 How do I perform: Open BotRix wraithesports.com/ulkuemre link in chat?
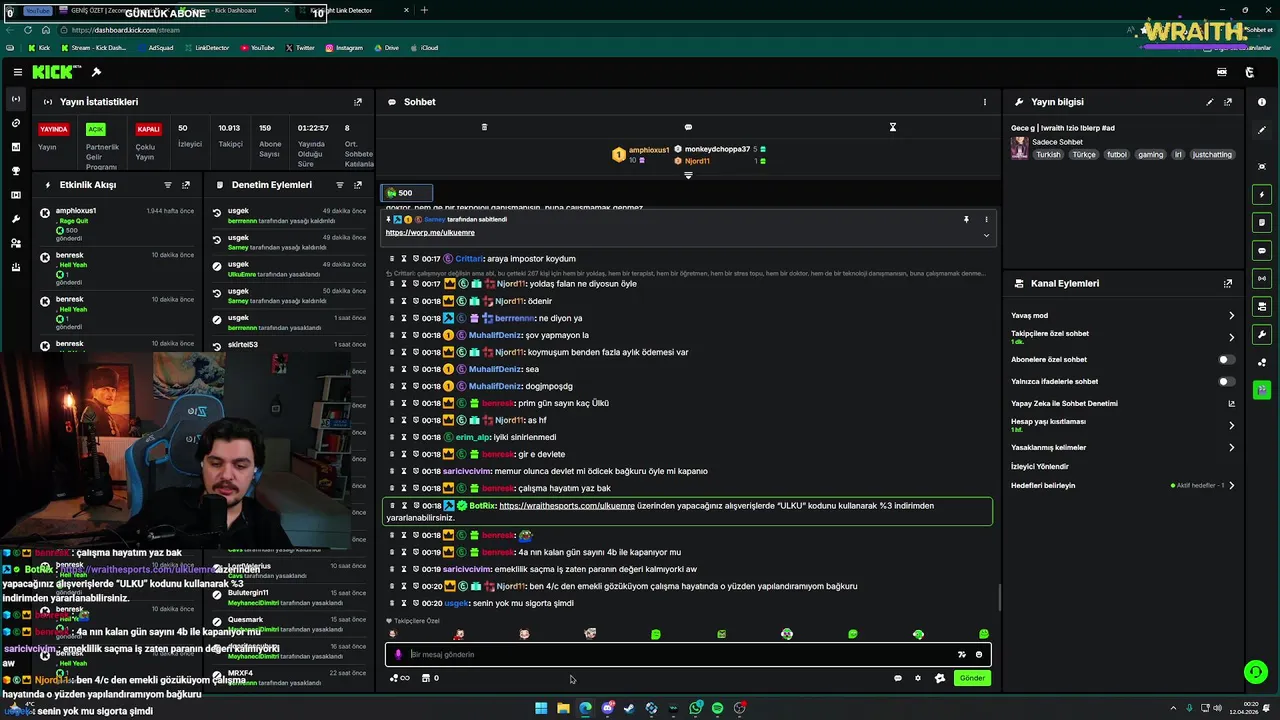tap(567, 506)
